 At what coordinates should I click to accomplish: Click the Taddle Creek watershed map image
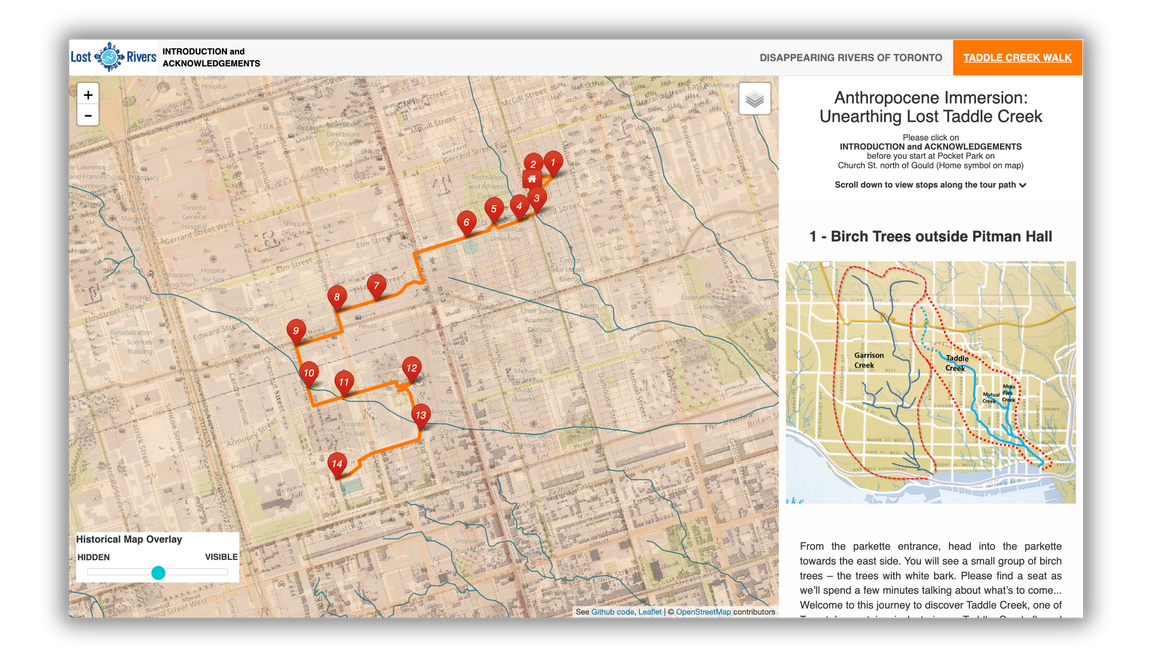pos(931,382)
